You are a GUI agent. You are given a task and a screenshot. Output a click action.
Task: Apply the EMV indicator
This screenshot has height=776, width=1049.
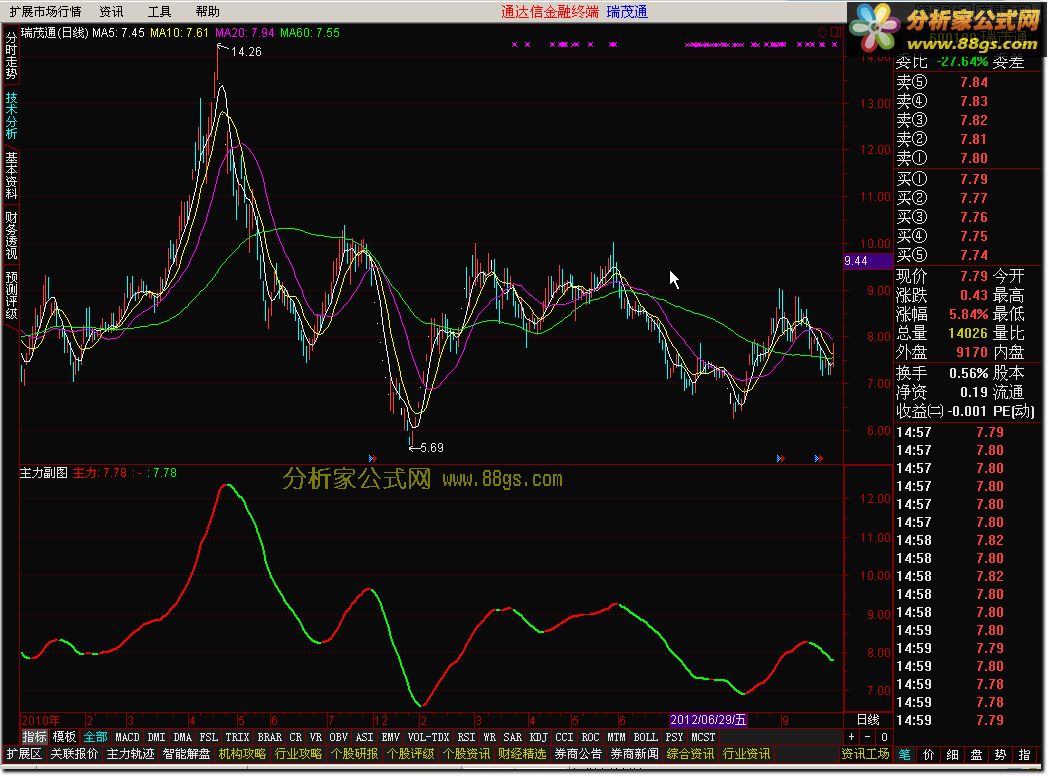[x=391, y=737]
